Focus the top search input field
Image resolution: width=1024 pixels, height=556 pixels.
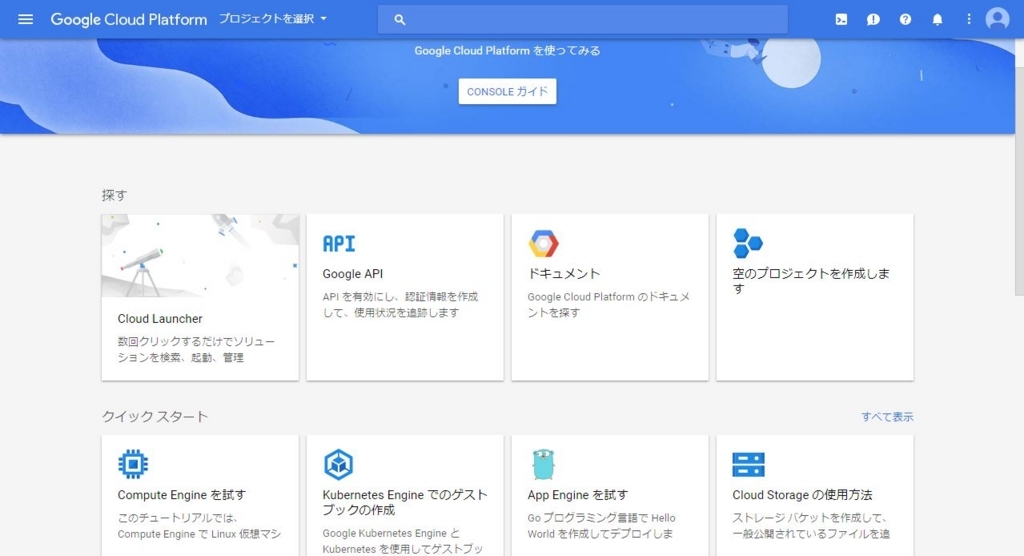583,20
